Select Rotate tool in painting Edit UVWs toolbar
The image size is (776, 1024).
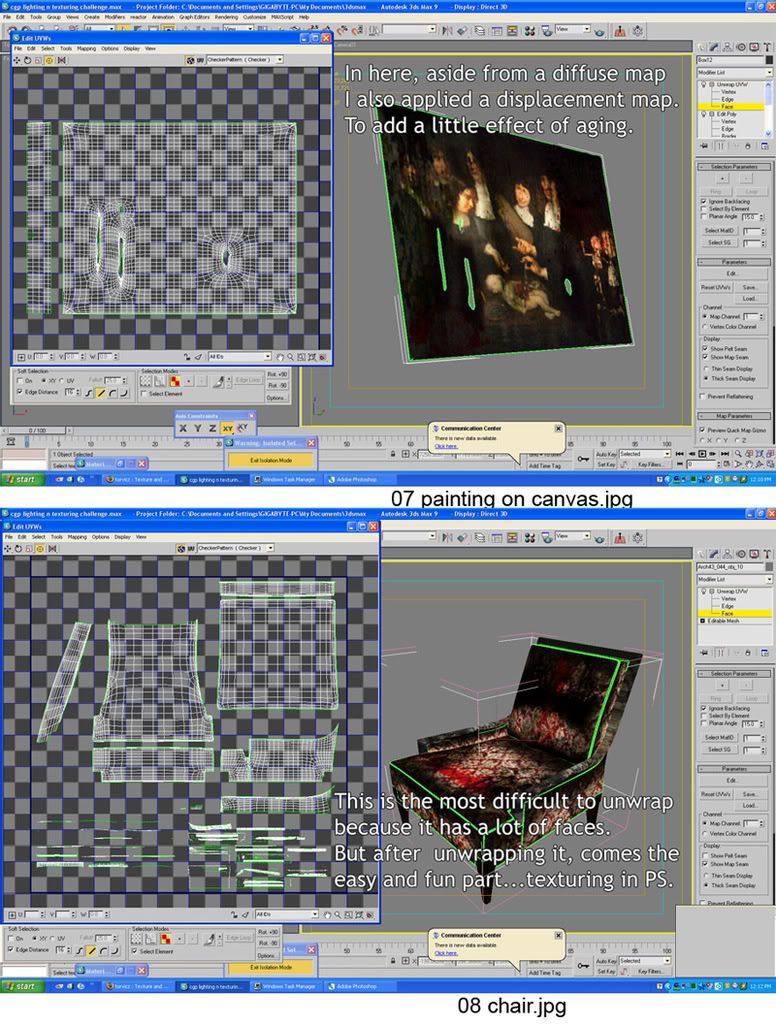[27, 60]
